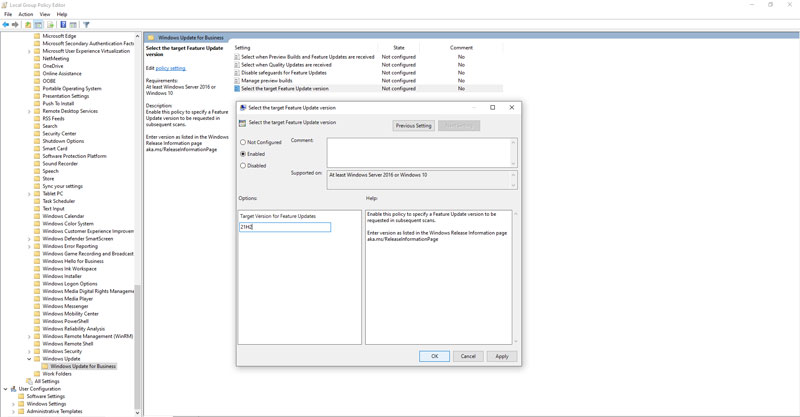Viewport: 800px width, 417px height.
Task: Click the All Settings node icon
Action: (29, 381)
